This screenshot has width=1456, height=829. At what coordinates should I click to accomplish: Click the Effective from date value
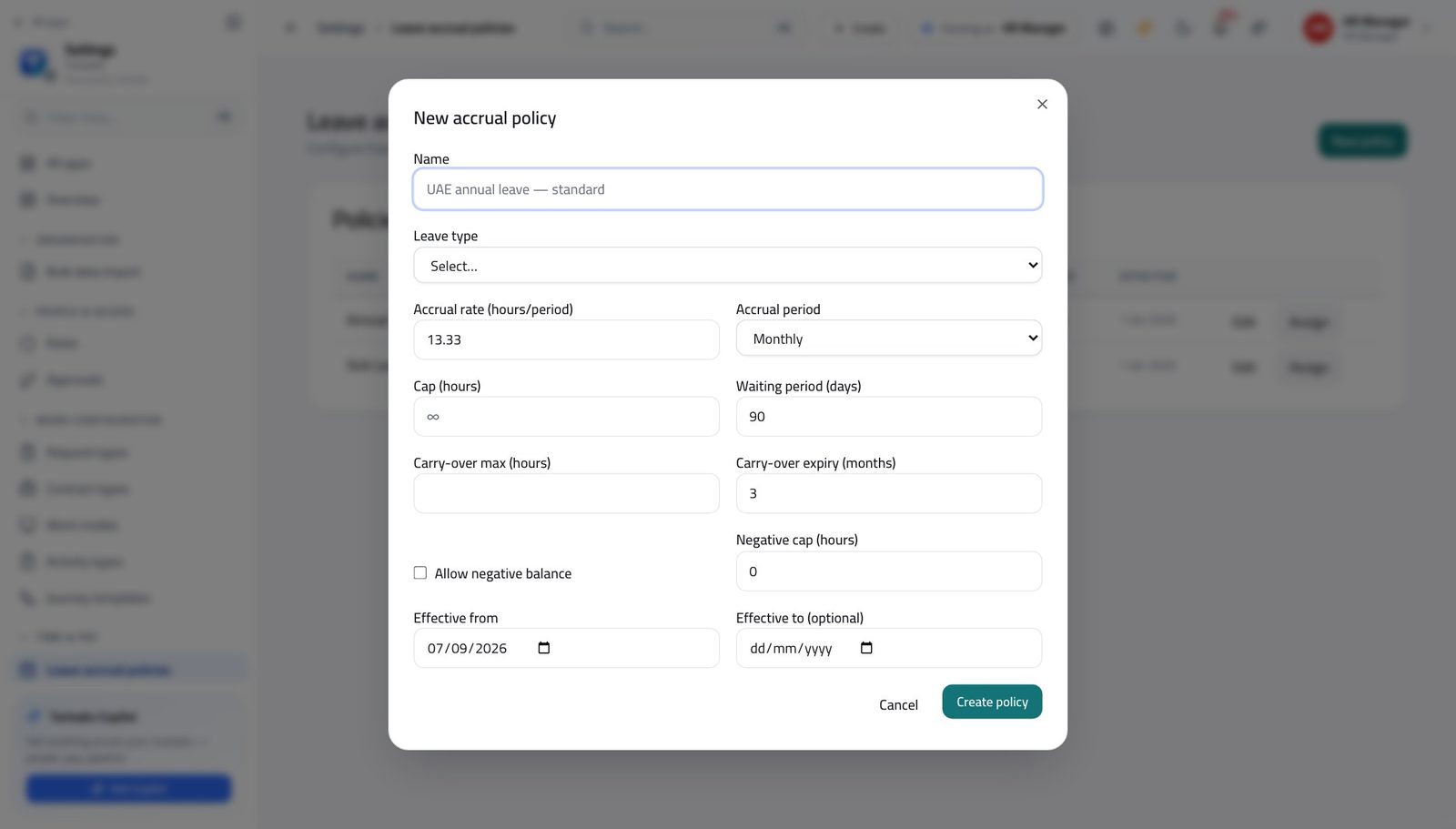(467, 649)
